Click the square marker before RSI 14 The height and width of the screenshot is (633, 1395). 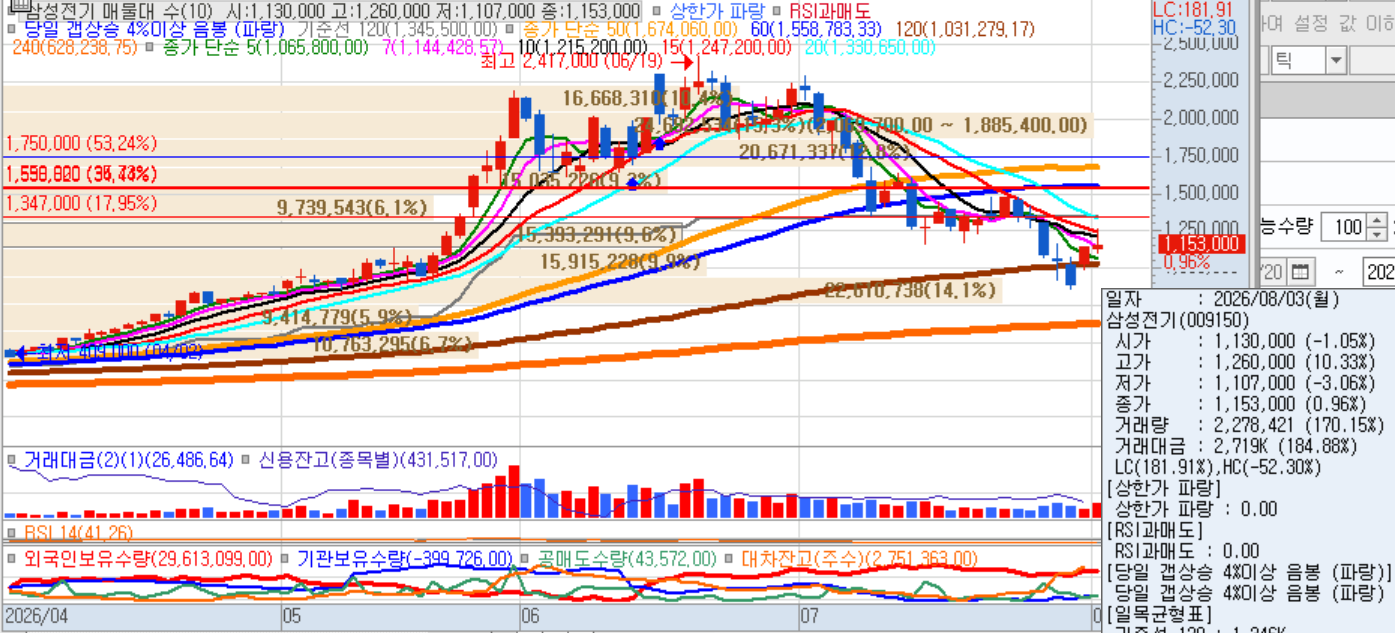point(11,533)
